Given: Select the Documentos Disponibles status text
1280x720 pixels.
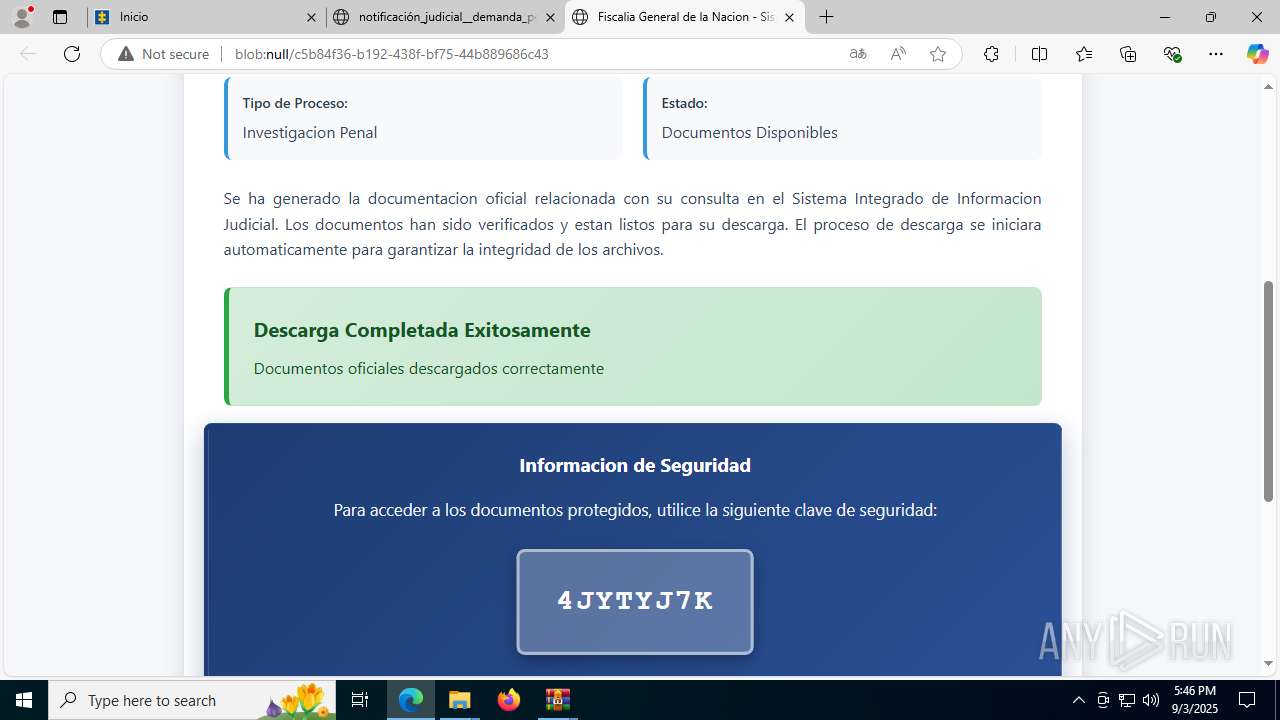Looking at the screenshot, I should pos(750,132).
